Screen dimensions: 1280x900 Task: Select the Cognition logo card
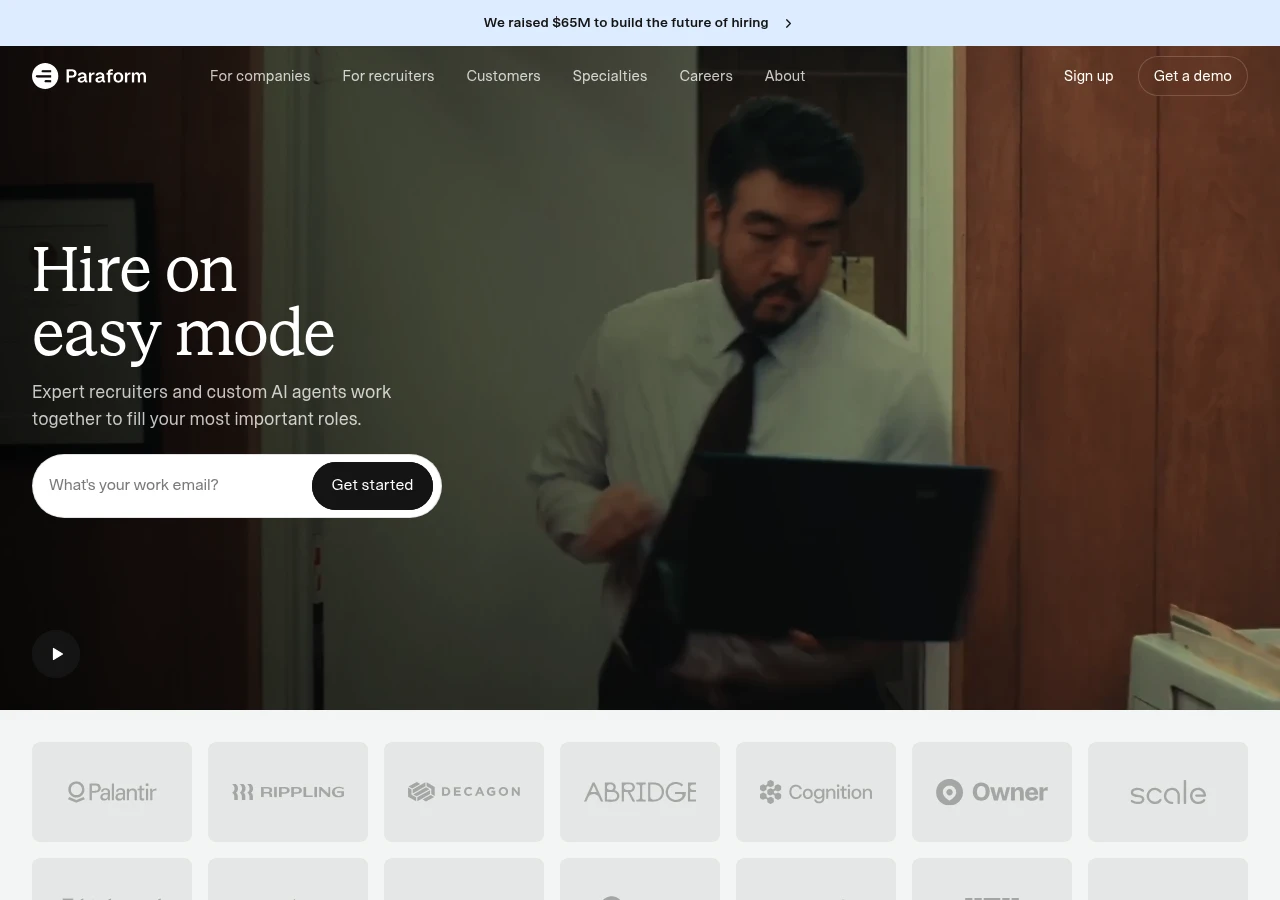pos(816,792)
